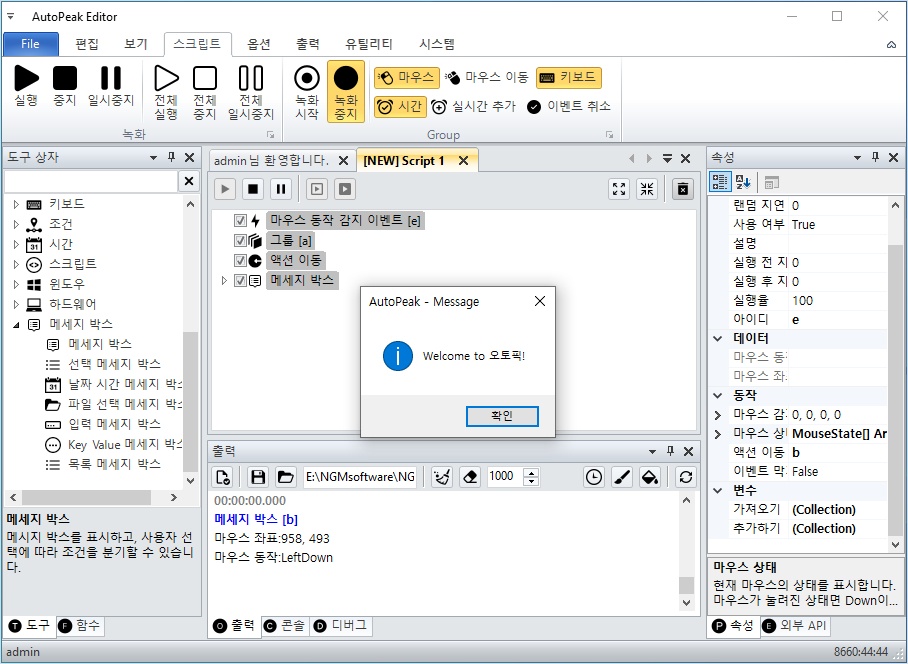Stop the script with 중지 icon
This screenshot has width=908, height=664.
click(65, 85)
